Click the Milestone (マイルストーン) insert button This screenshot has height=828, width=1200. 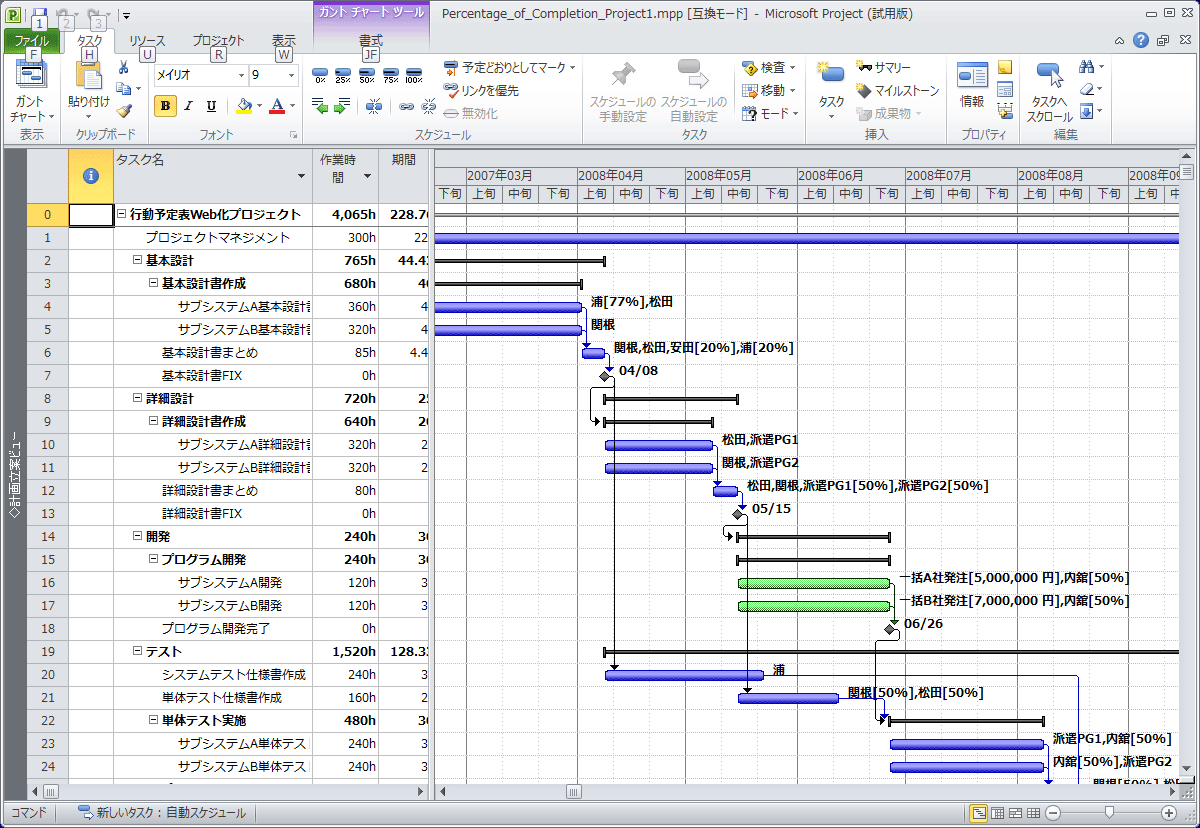tap(898, 90)
